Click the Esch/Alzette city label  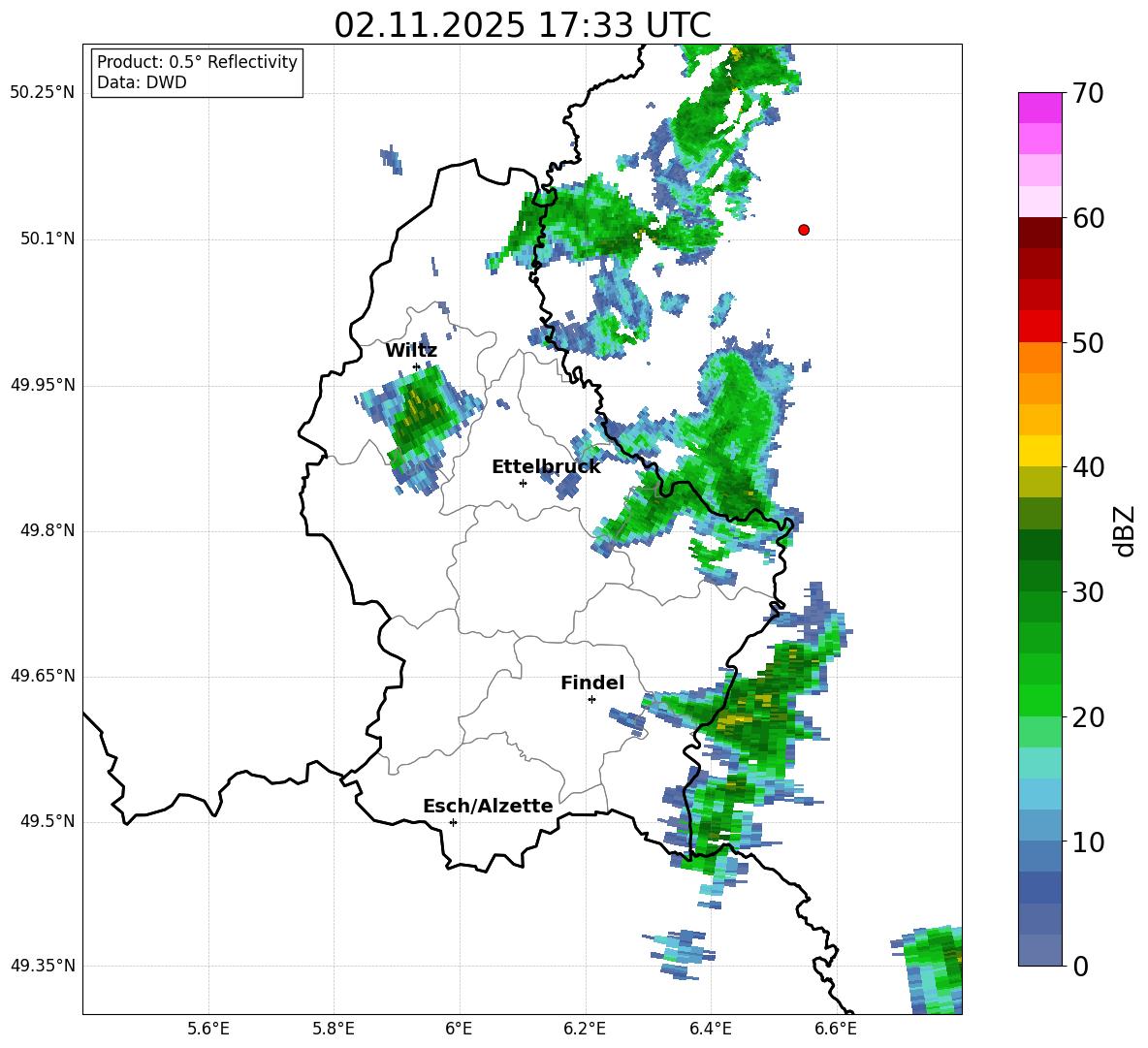click(x=488, y=806)
